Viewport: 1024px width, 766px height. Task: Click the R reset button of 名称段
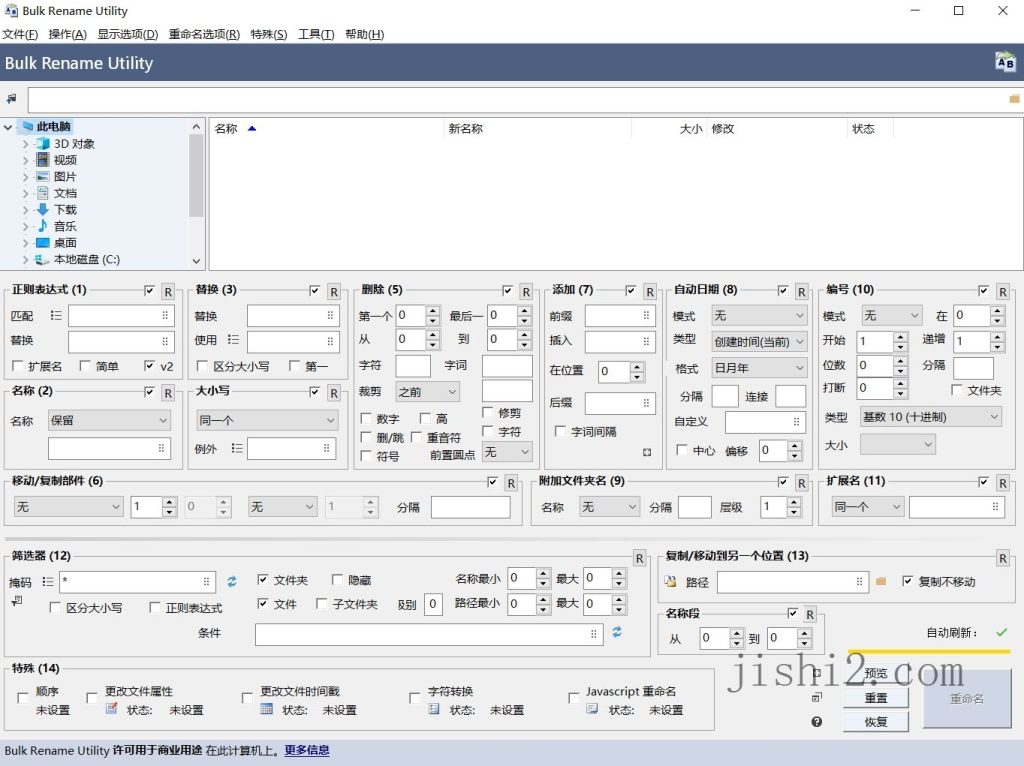pyautogui.click(x=810, y=614)
